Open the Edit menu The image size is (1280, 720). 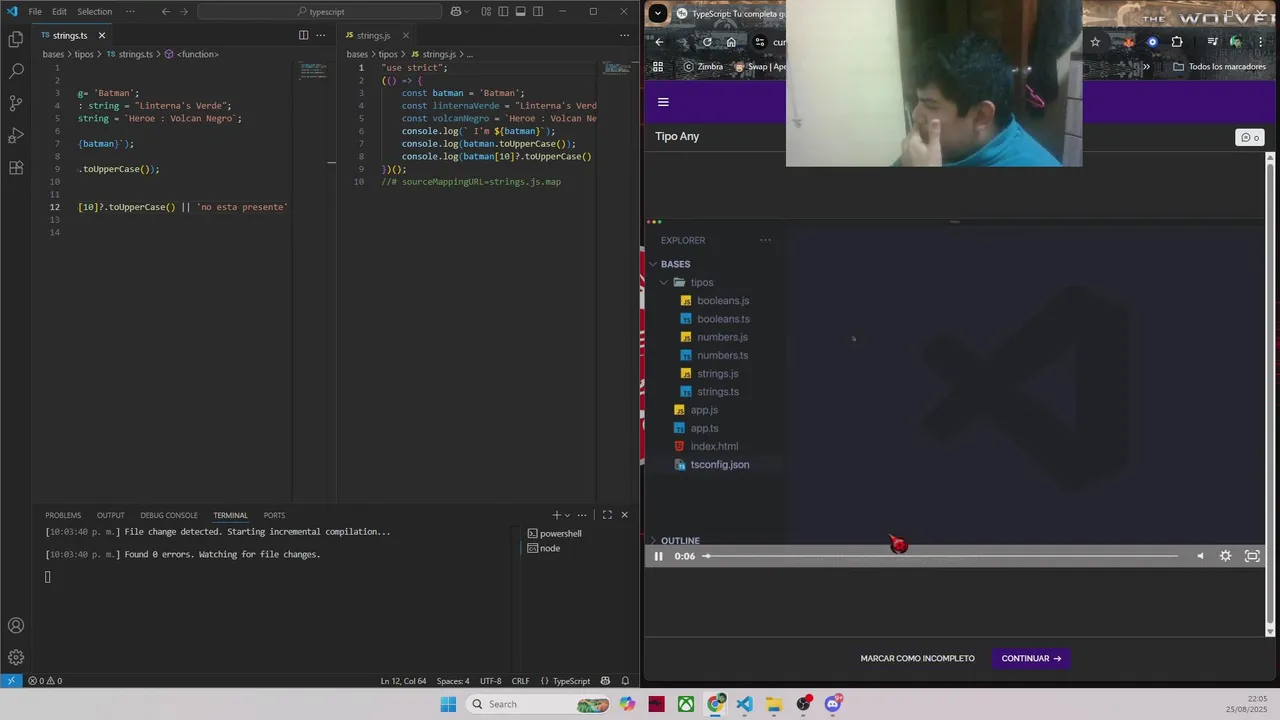60,12
